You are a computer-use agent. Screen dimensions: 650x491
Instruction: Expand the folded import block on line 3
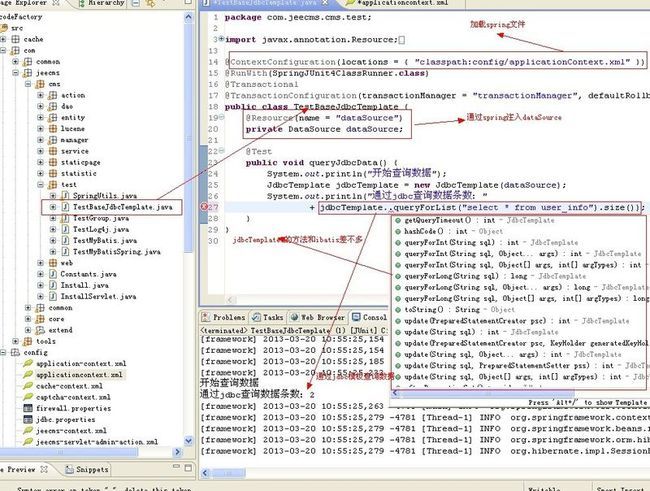point(222,39)
